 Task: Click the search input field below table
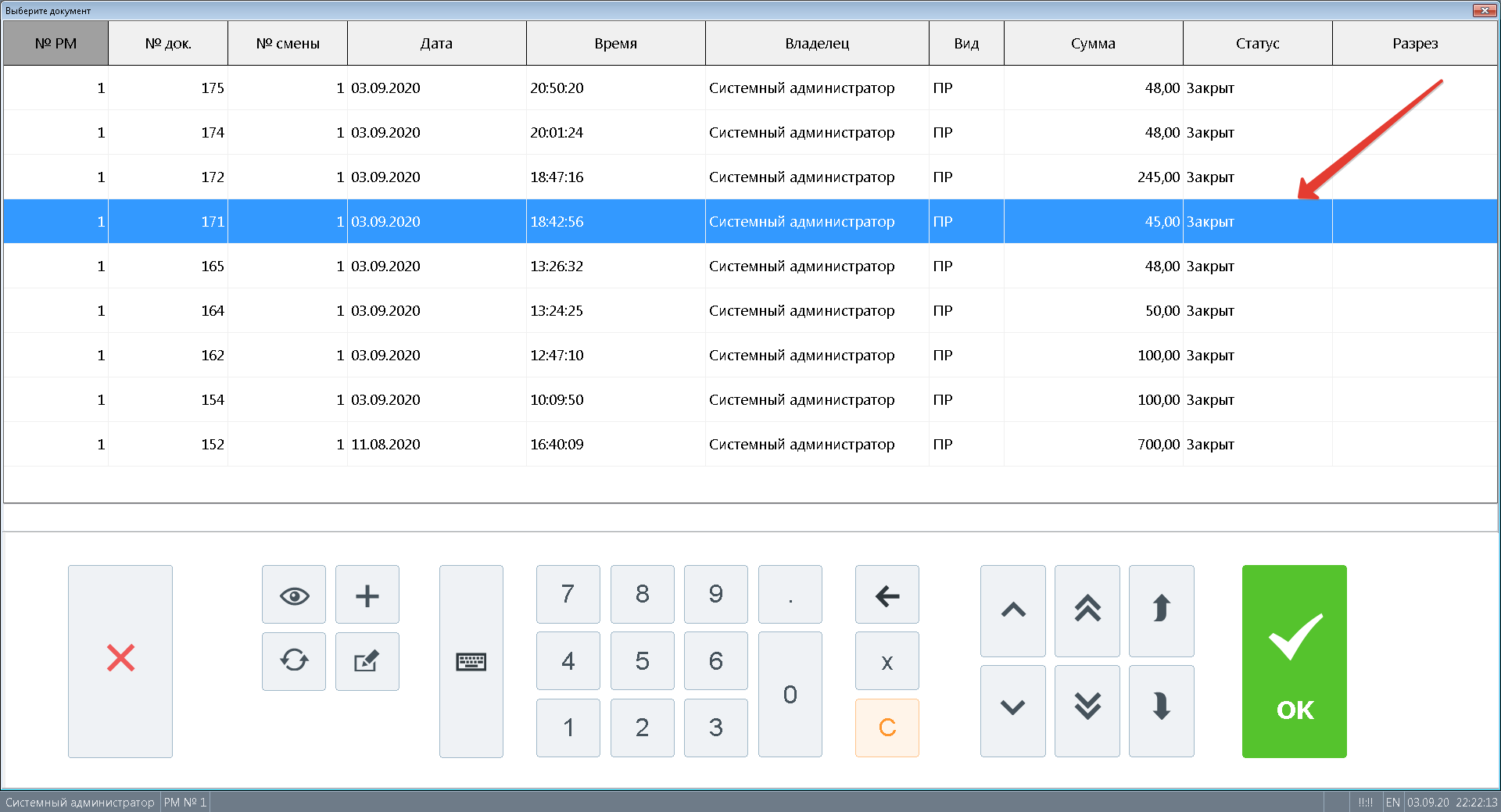coord(750,517)
